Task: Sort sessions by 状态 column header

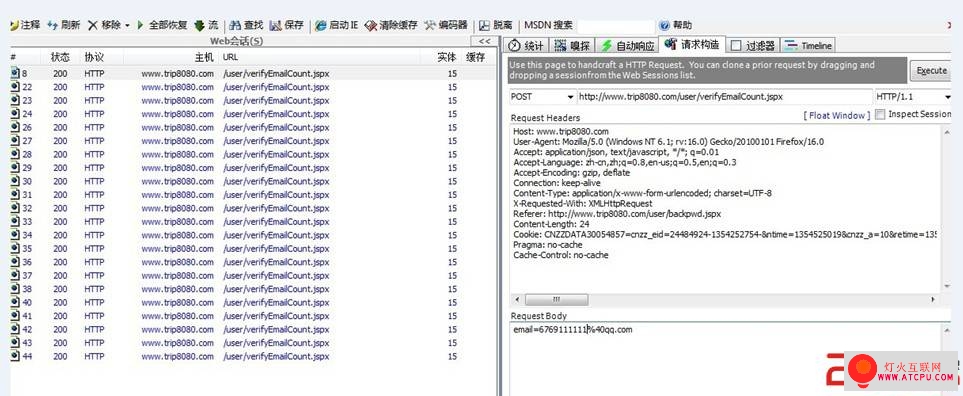Action: point(60,57)
